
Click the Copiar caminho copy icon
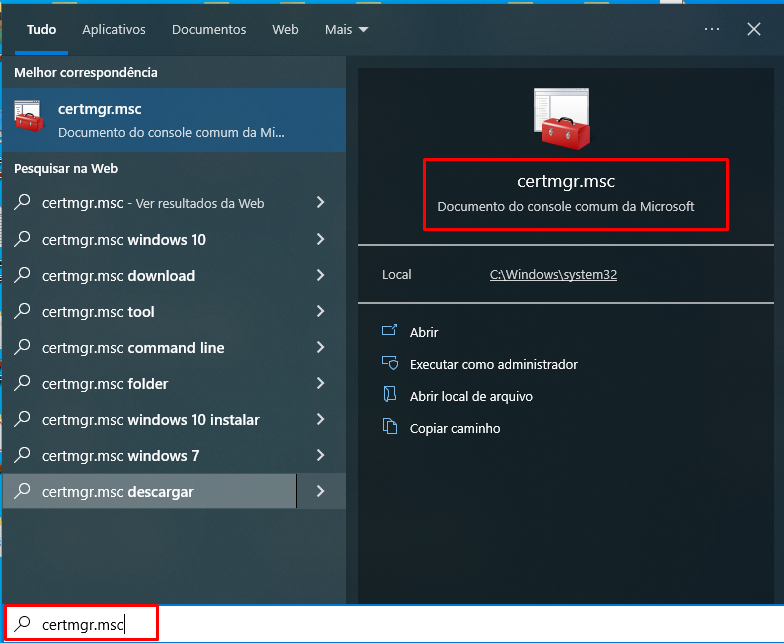390,428
